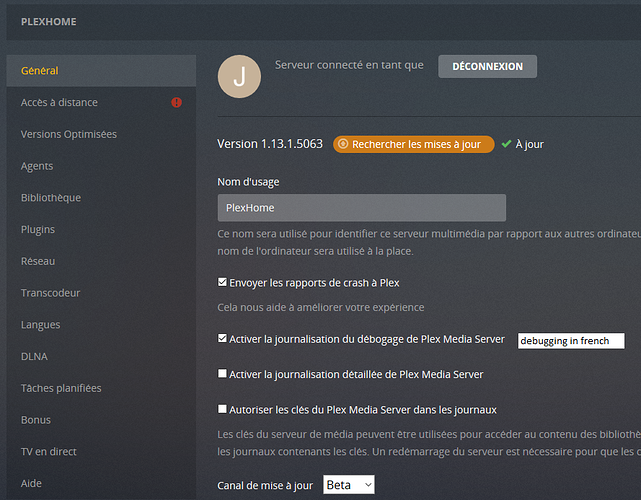Viewport: 641px width, 500px height.
Task: Enable journalisation détaillée checkbox
Action: click(222, 373)
